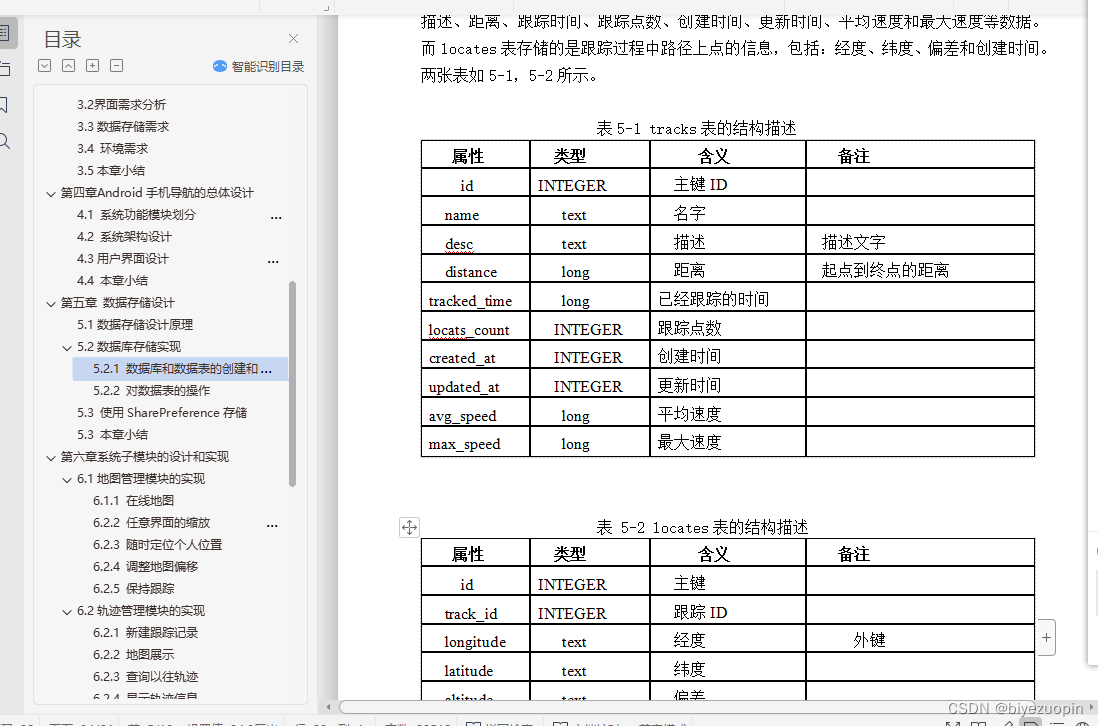Go to 6.2.5 保持跟踪 heading
Viewport: 1098px width, 726px height.
tap(134, 589)
